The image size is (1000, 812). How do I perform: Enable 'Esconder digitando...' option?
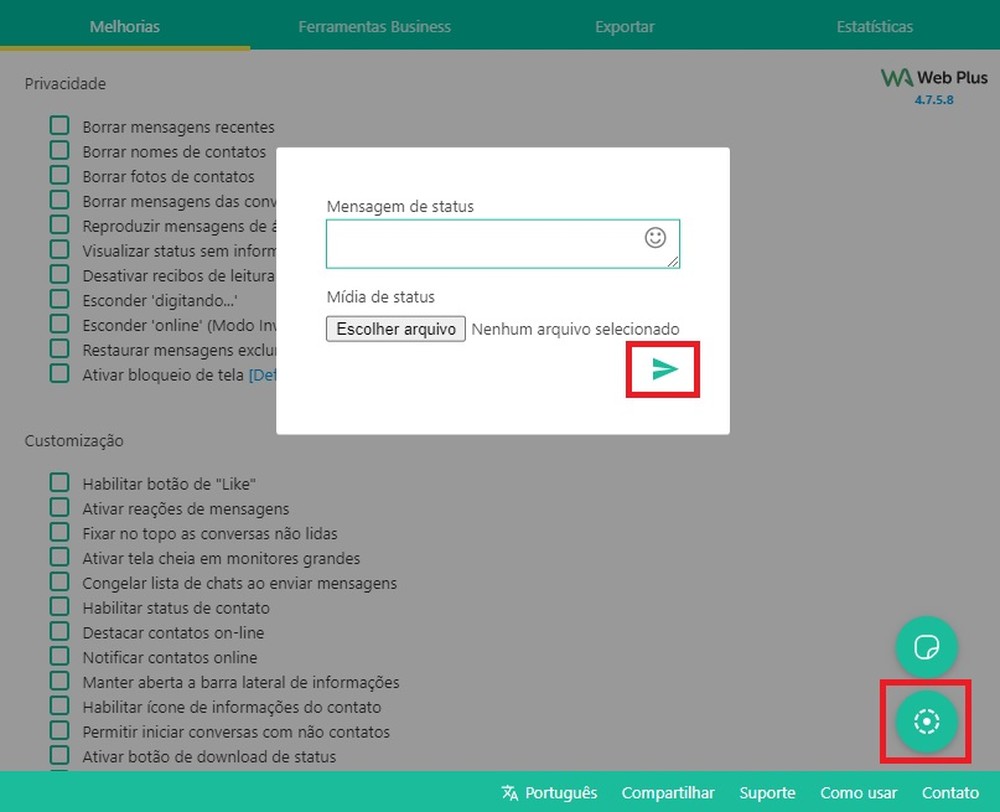coord(59,299)
